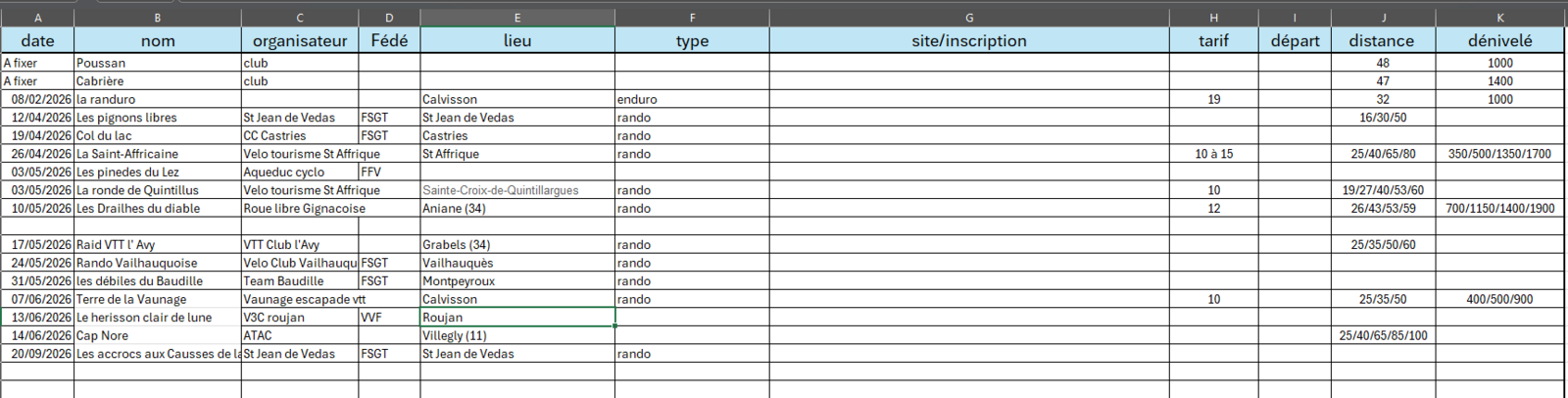Select the 'la randuro' name cell

(157, 99)
